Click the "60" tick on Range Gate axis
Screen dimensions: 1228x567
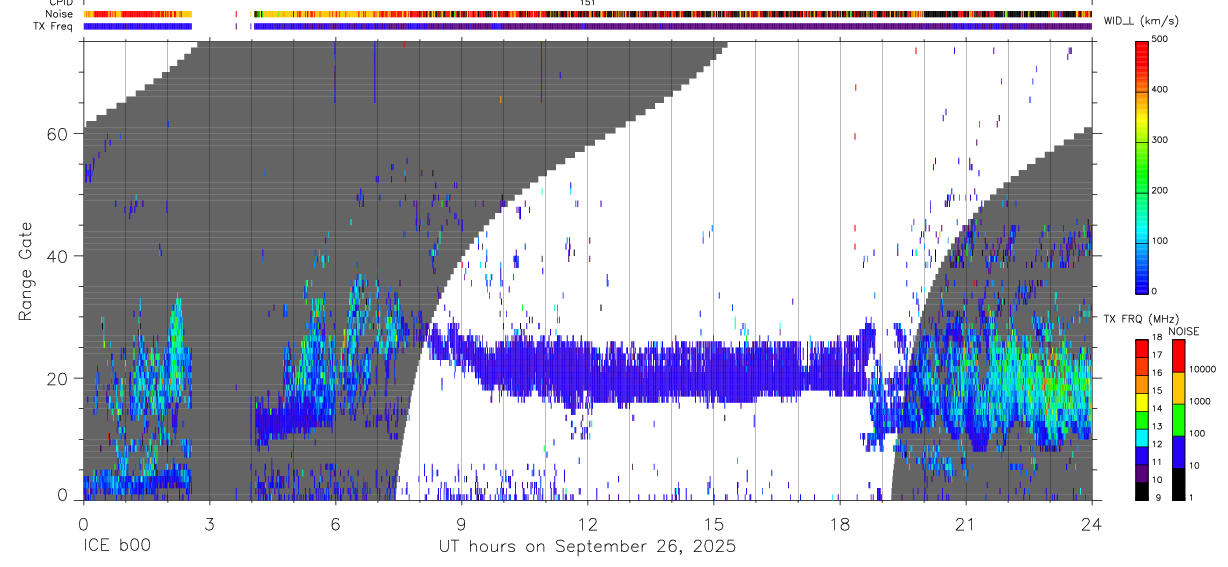tap(57, 134)
